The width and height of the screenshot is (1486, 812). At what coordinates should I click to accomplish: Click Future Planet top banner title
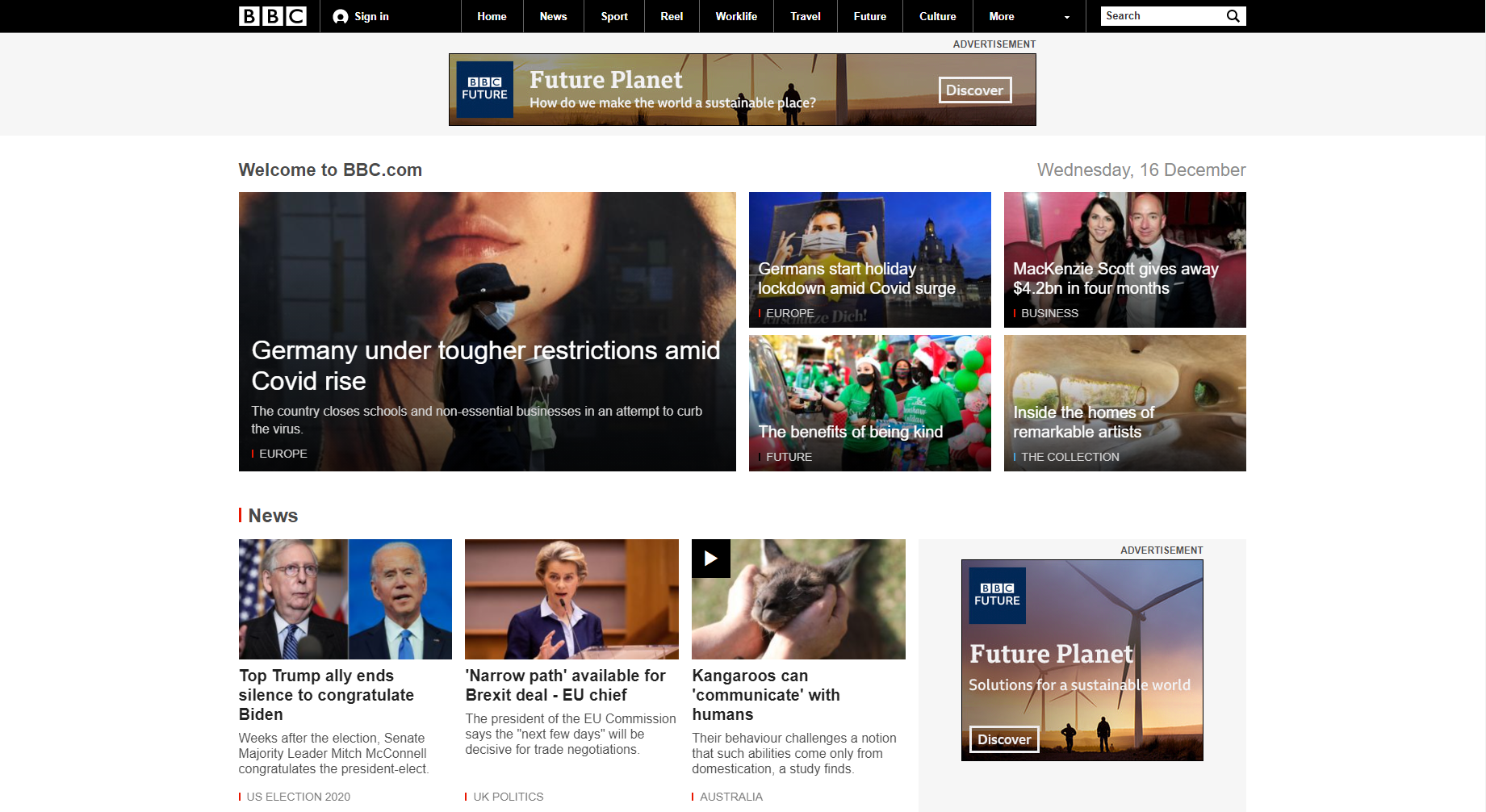(606, 80)
